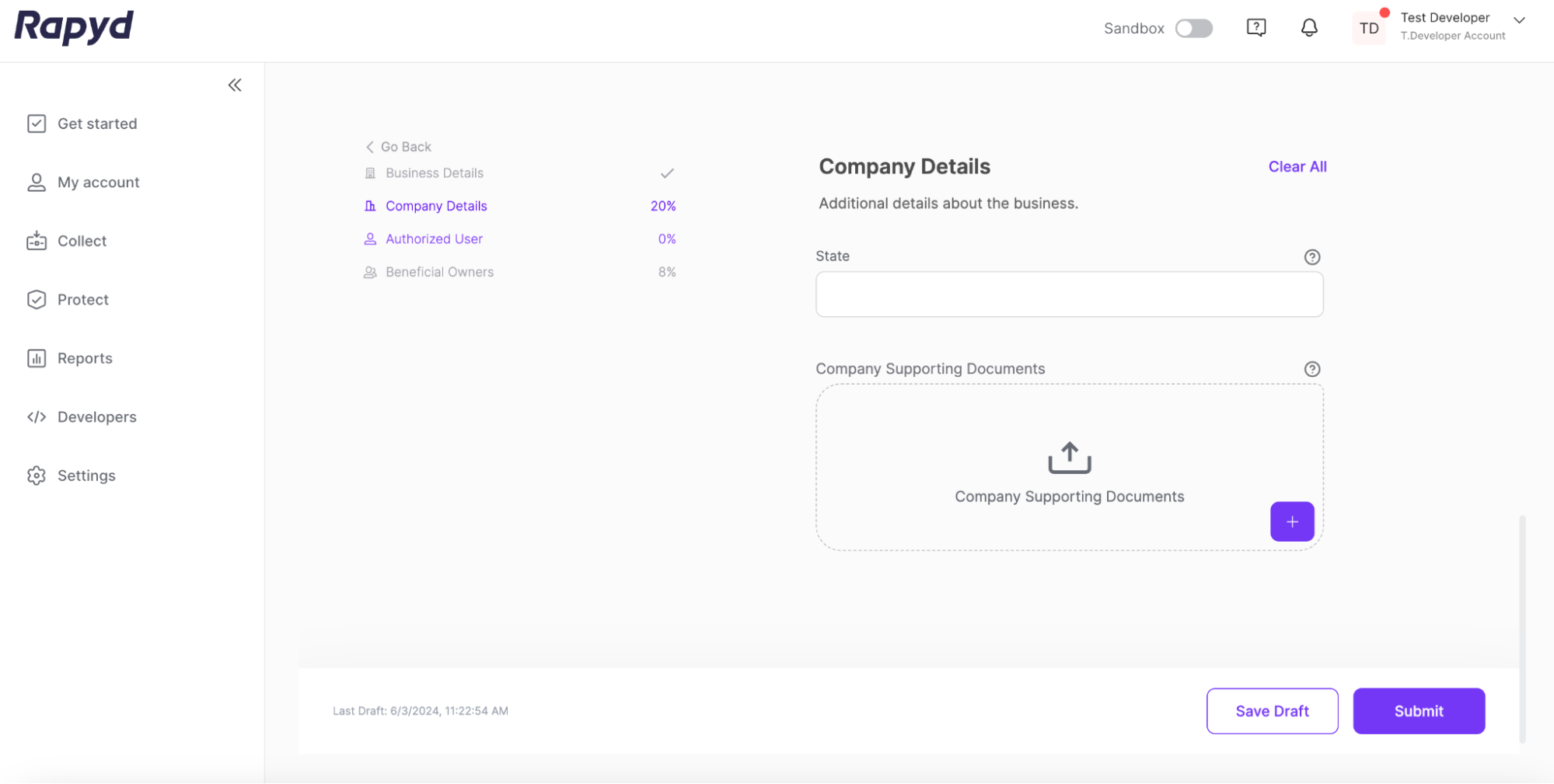Screen dimensions: 1554x784
Task: Collapse the sidebar with double chevron
Action: tap(235, 85)
